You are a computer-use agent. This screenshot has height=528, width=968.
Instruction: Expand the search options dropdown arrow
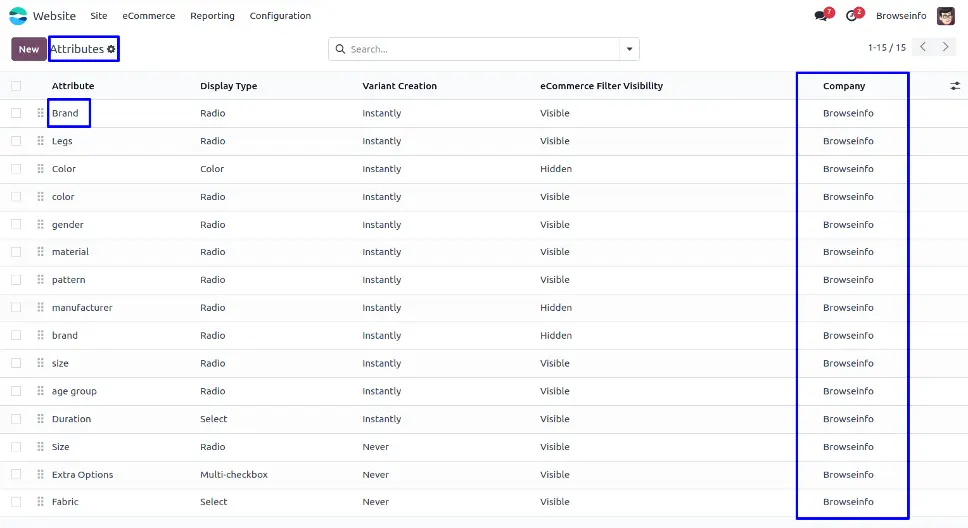click(x=629, y=49)
